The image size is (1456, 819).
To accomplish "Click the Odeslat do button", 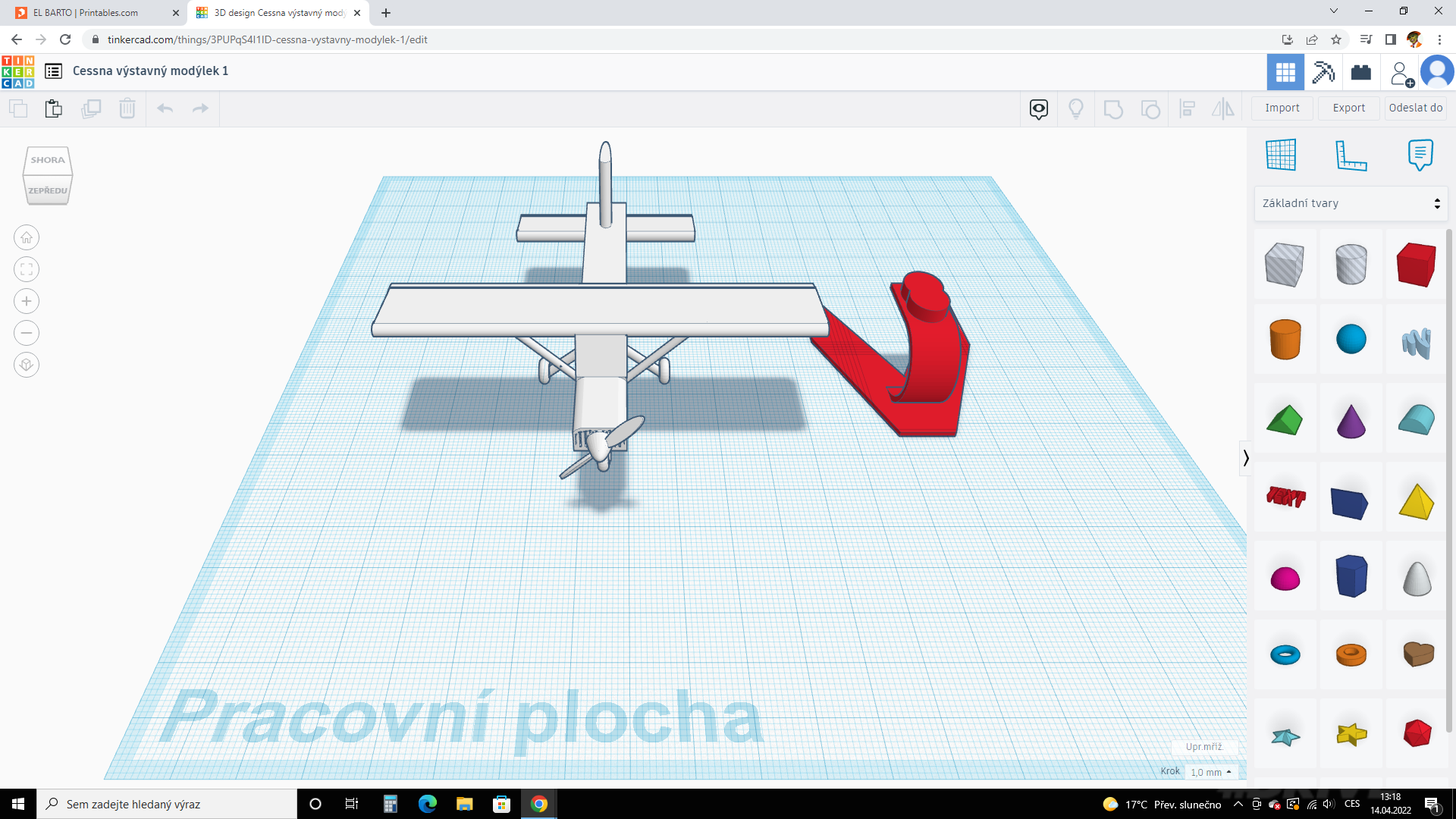I will (x=1416, y=108).
